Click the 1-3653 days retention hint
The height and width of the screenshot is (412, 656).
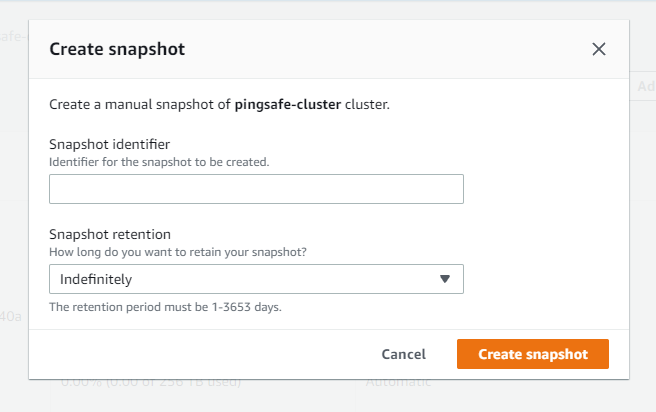[x=165, y=307]
